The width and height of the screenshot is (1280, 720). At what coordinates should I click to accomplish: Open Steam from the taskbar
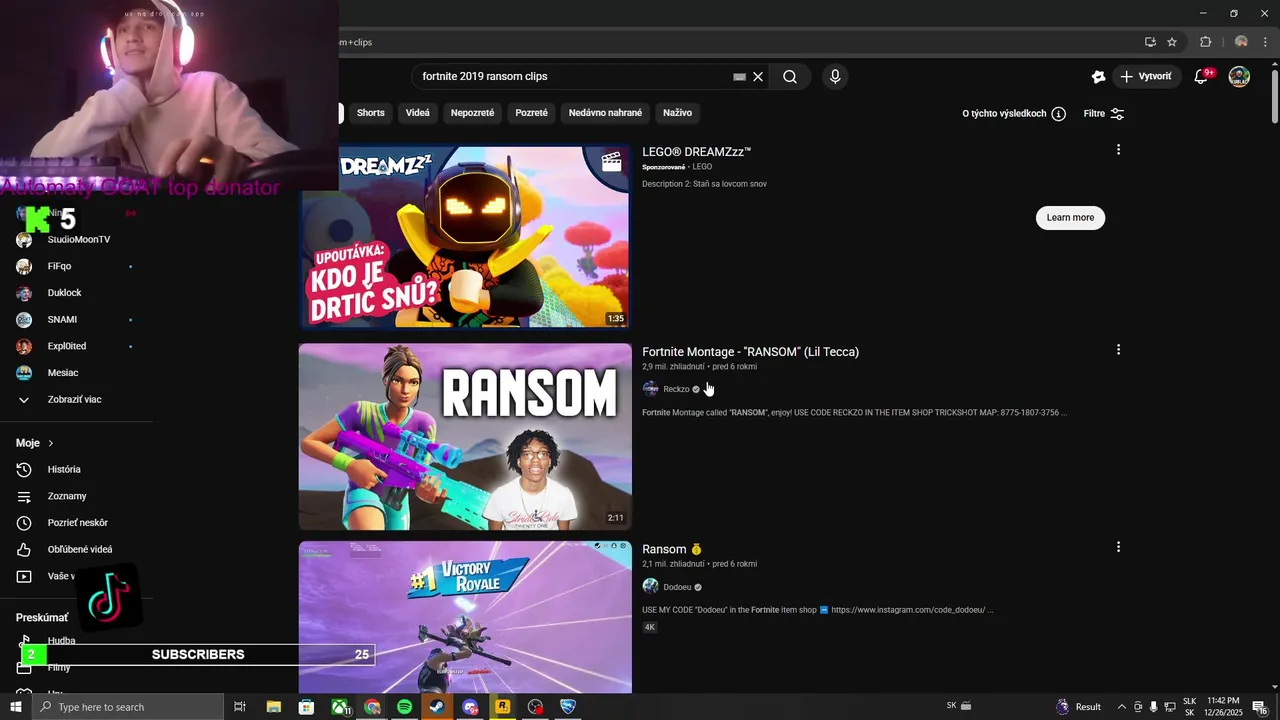coord(437,707)
